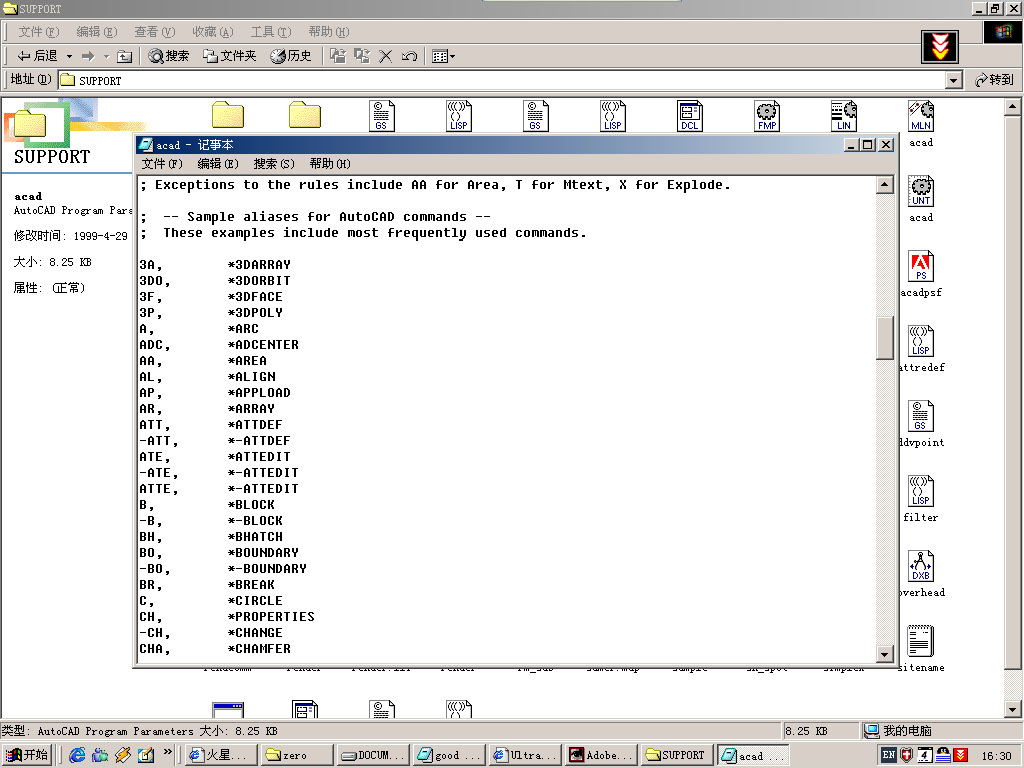Image resolution: width=1024 pixels, height=768 pixels.
Task: Click the Undo toolbar icon in Explorer
Action: tap(409, 56)
